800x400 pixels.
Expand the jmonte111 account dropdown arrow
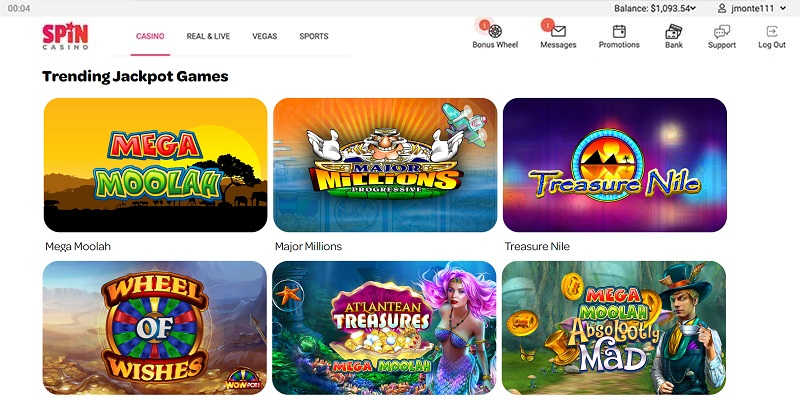783,8
